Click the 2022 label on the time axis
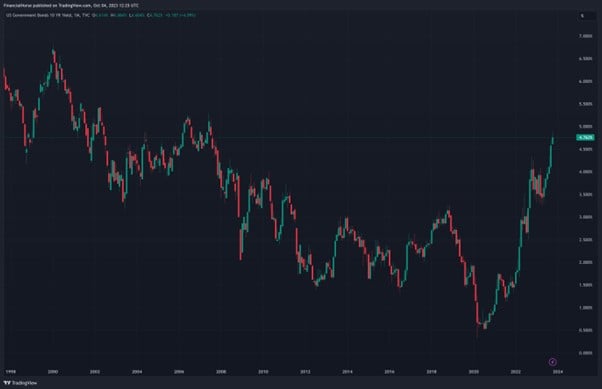The image size is (602, 389). (515, 372)
